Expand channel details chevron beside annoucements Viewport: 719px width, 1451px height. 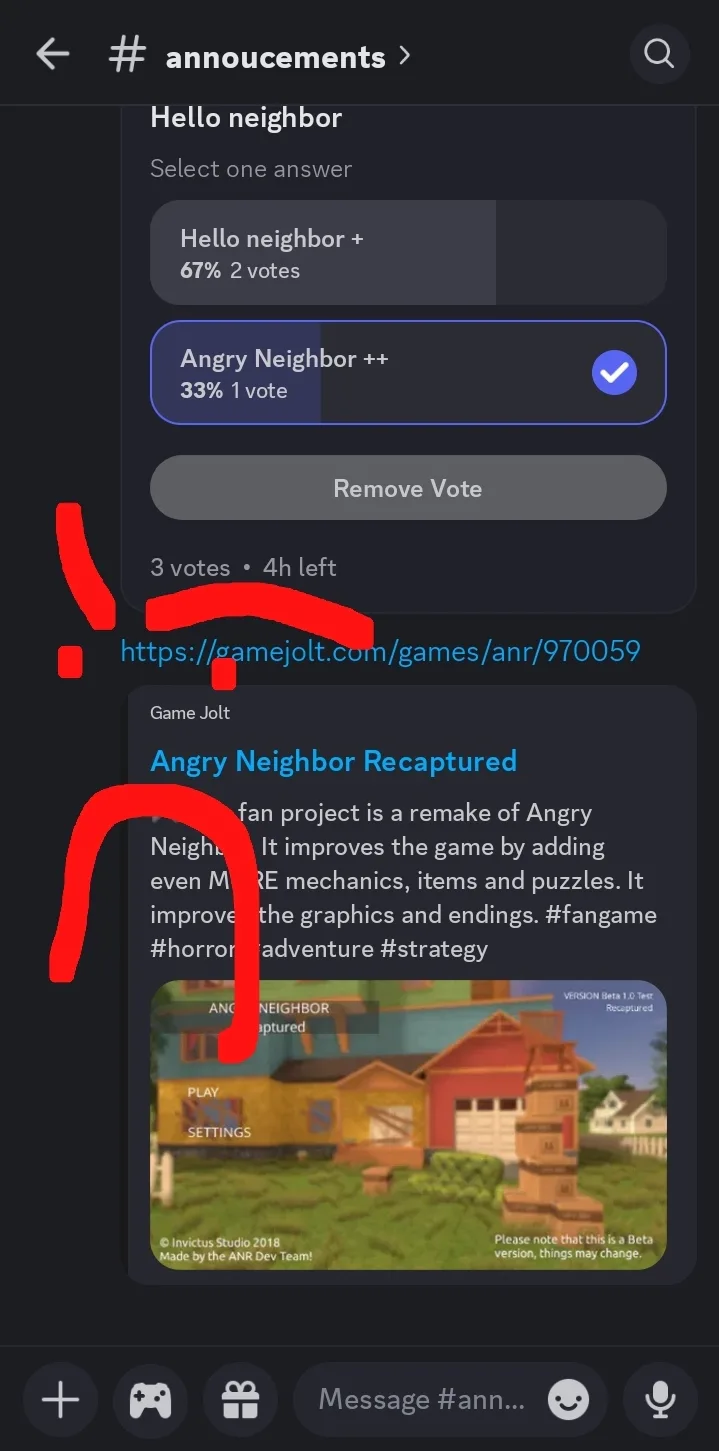404,56
